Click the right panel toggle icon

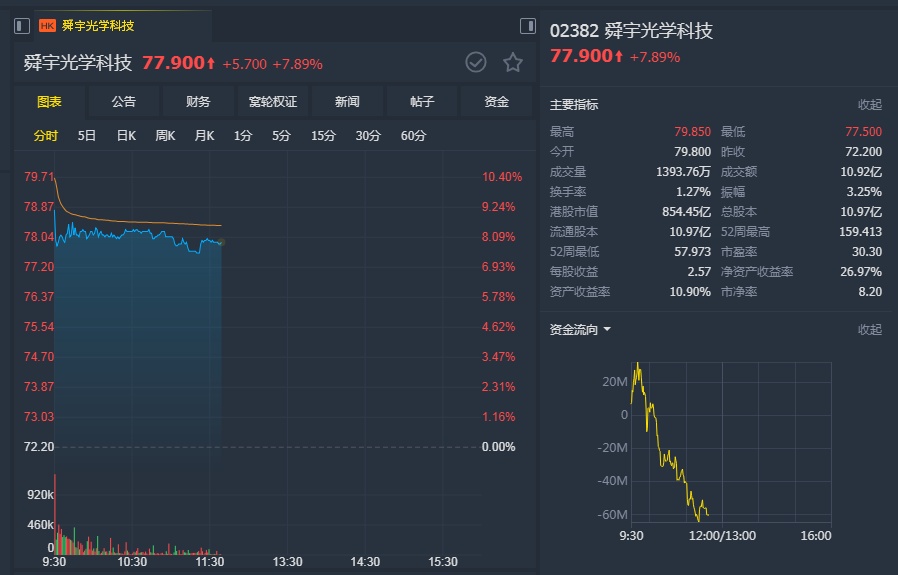[528, 25]
